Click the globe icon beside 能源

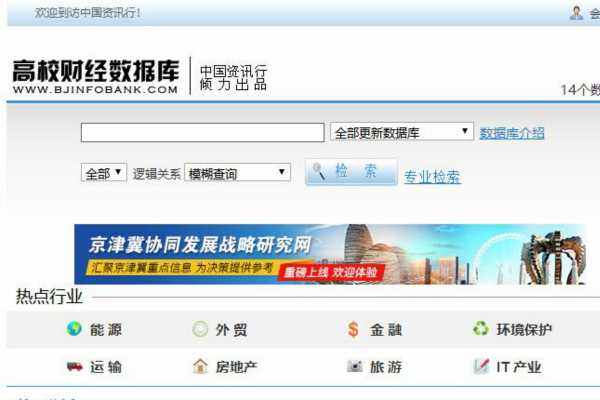tap(74, 329)
